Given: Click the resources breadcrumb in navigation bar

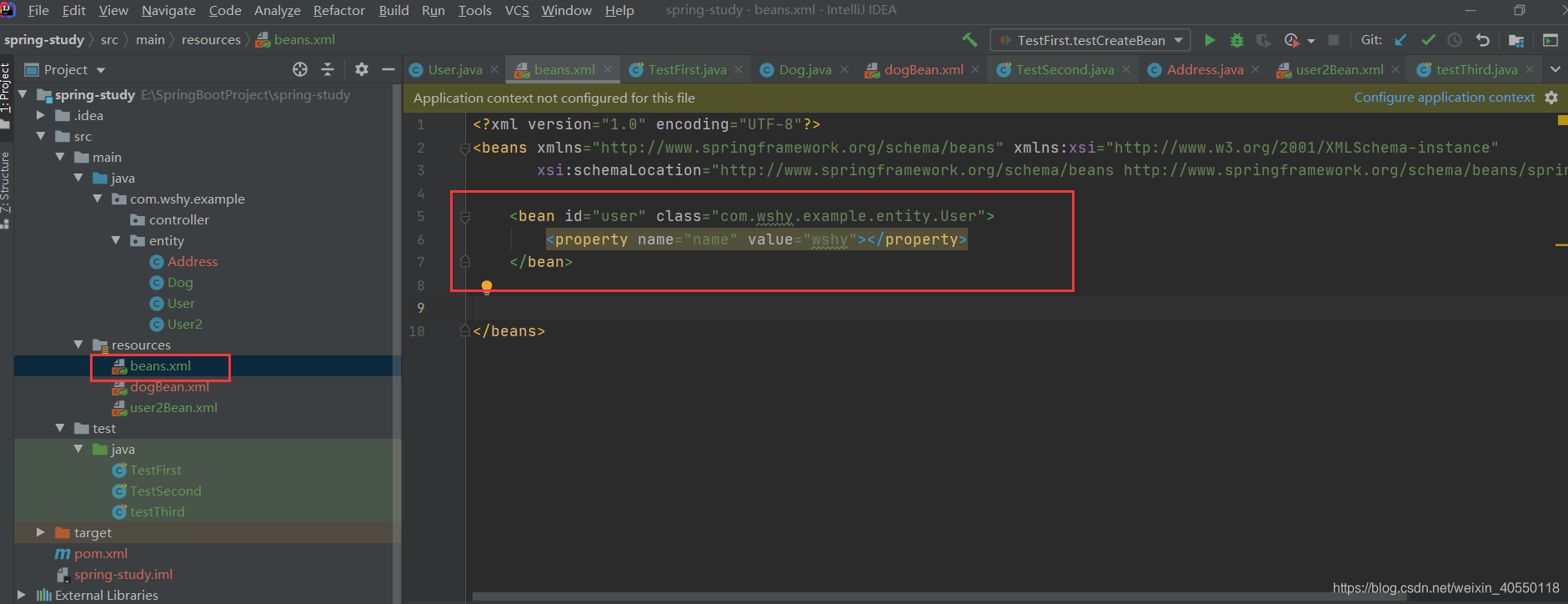Looking at the screenshot, I should point(211,39).
